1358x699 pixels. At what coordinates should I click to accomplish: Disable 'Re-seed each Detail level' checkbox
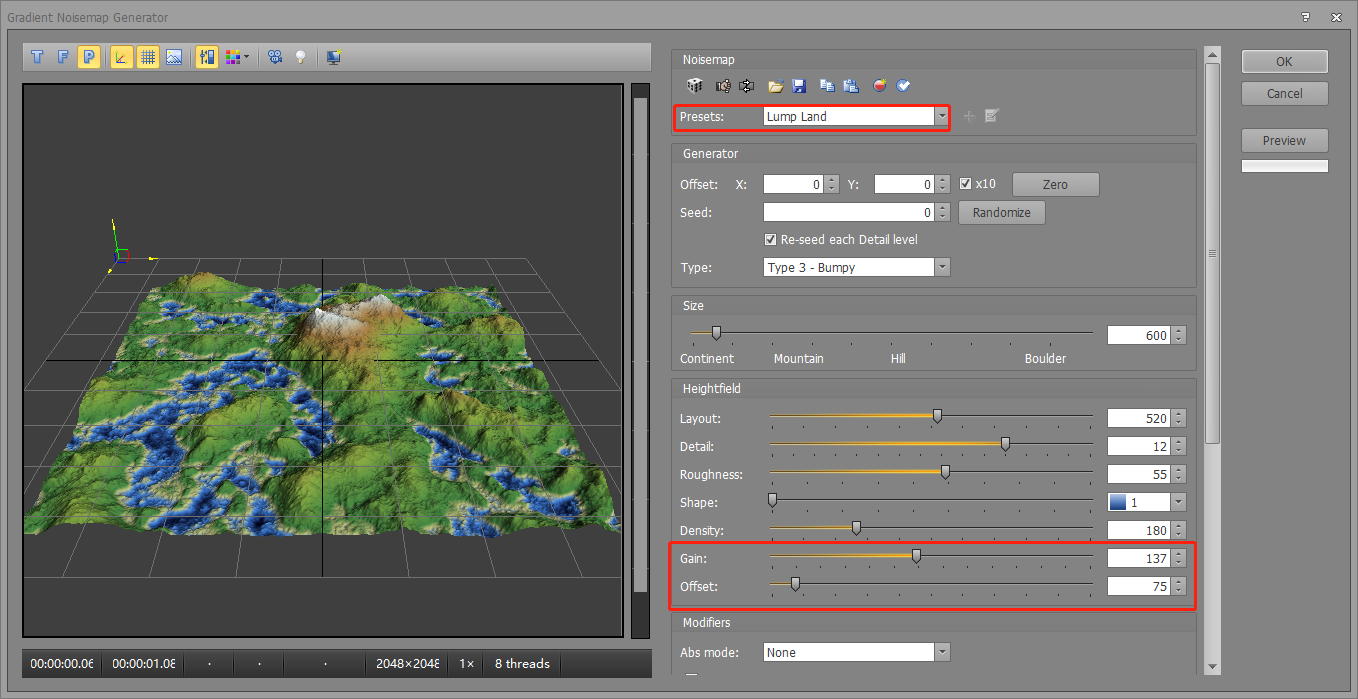click(x=770, y=240)
